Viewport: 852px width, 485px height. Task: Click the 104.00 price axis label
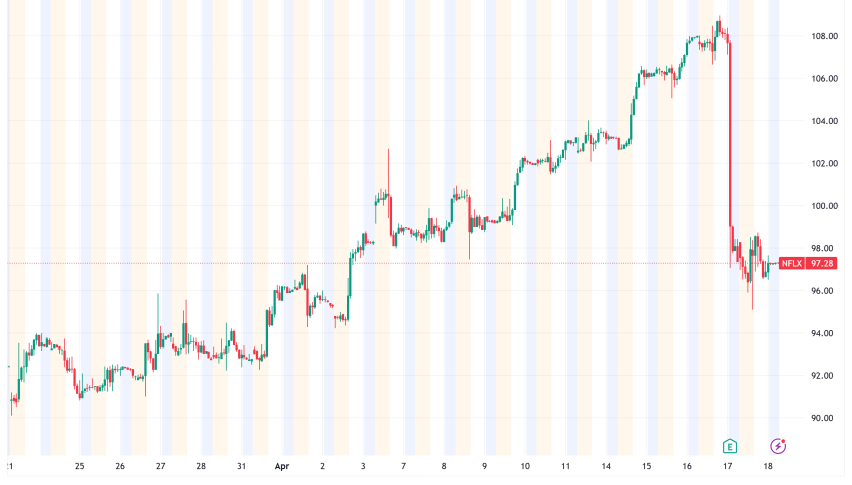(825, 121)
